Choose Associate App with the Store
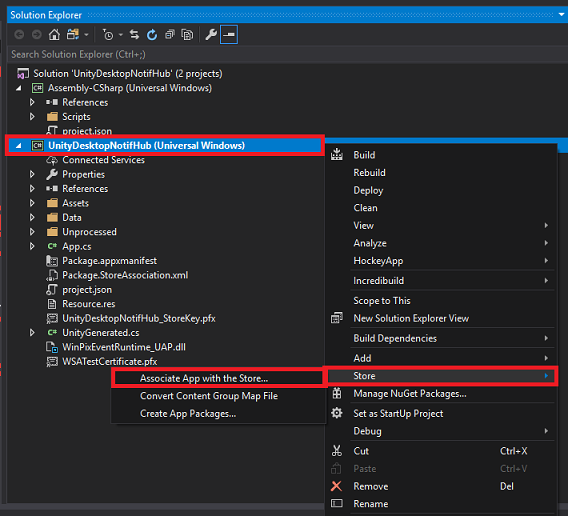Screen dimensions: 568x516 [204, 378]
